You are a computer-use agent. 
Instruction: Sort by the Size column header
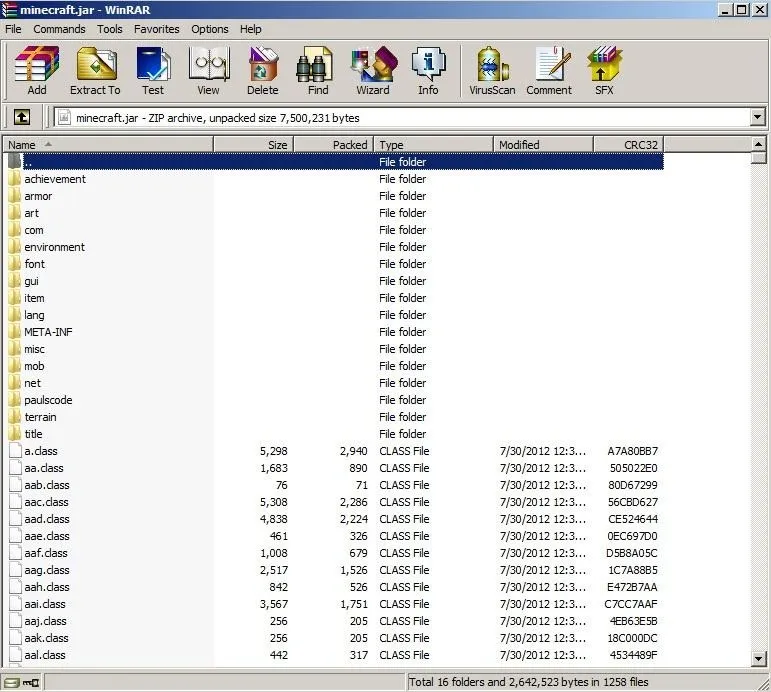[254, 145]
